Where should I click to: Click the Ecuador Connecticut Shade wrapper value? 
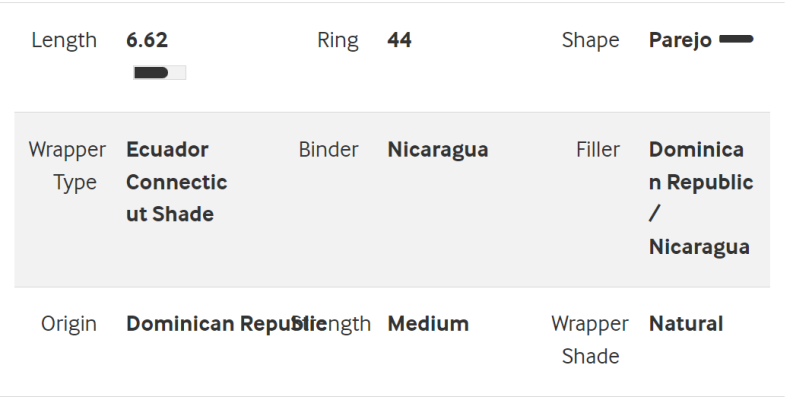177,182
